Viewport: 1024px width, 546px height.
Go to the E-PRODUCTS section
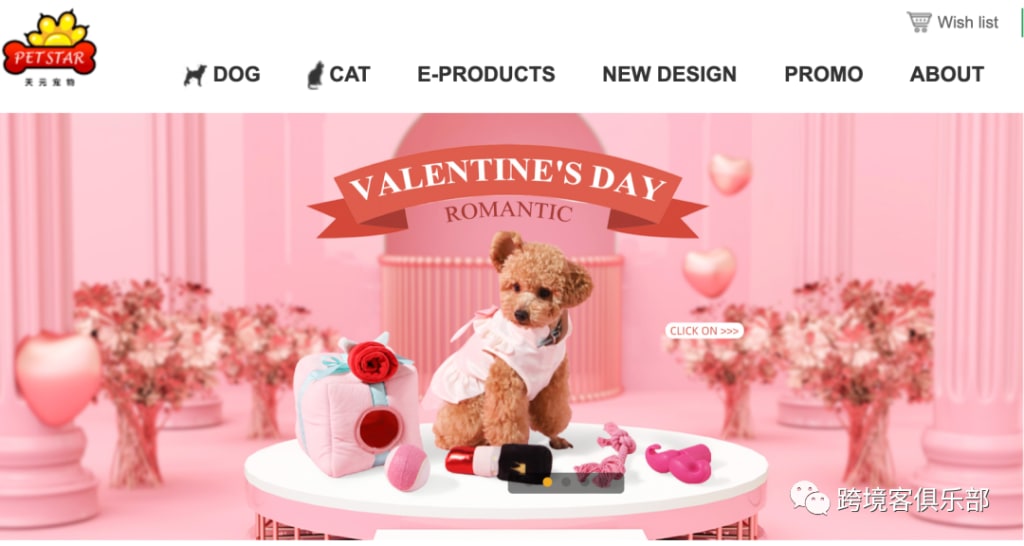486,74
